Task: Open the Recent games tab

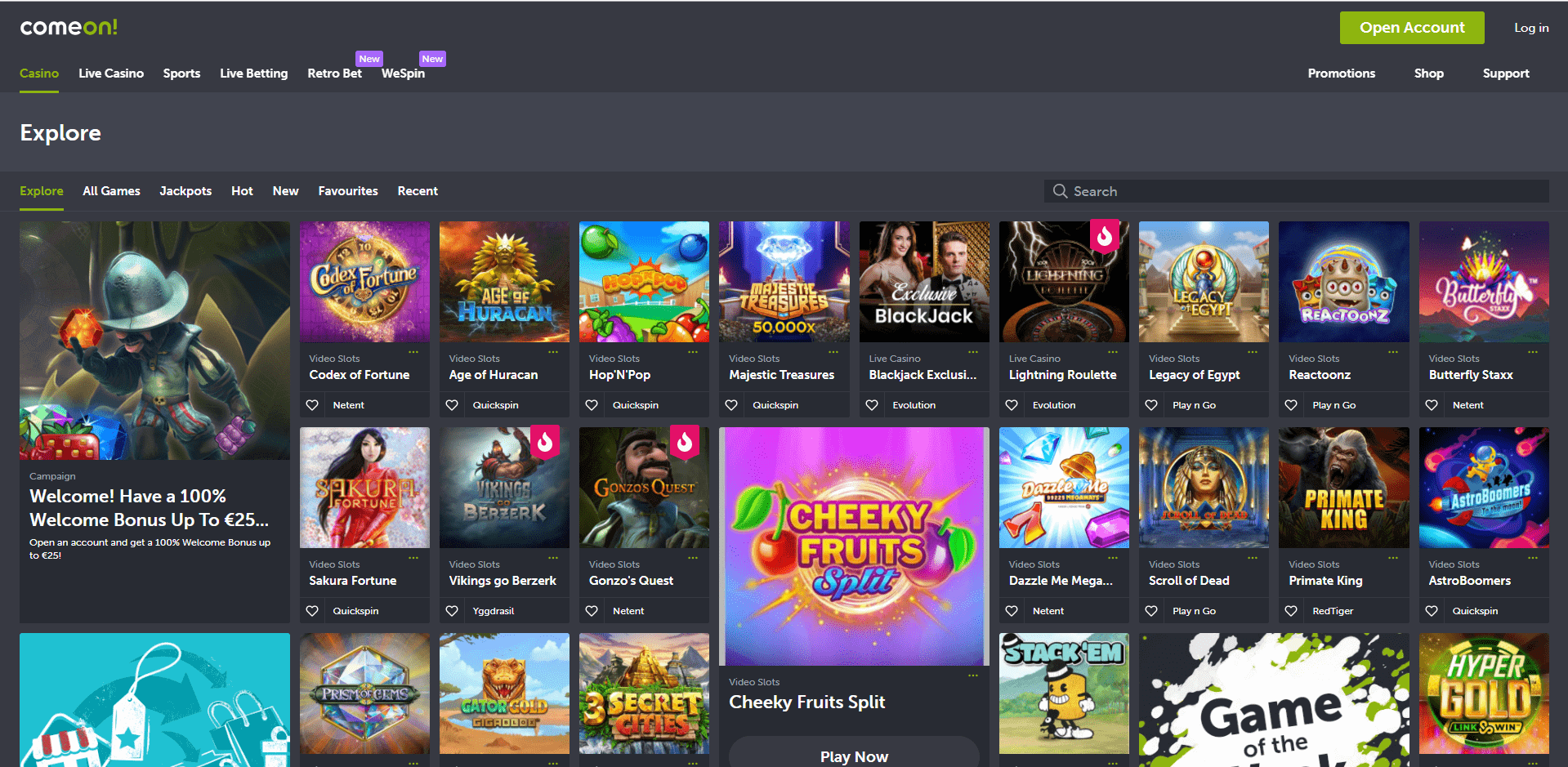Action: (x=418, y=191)
